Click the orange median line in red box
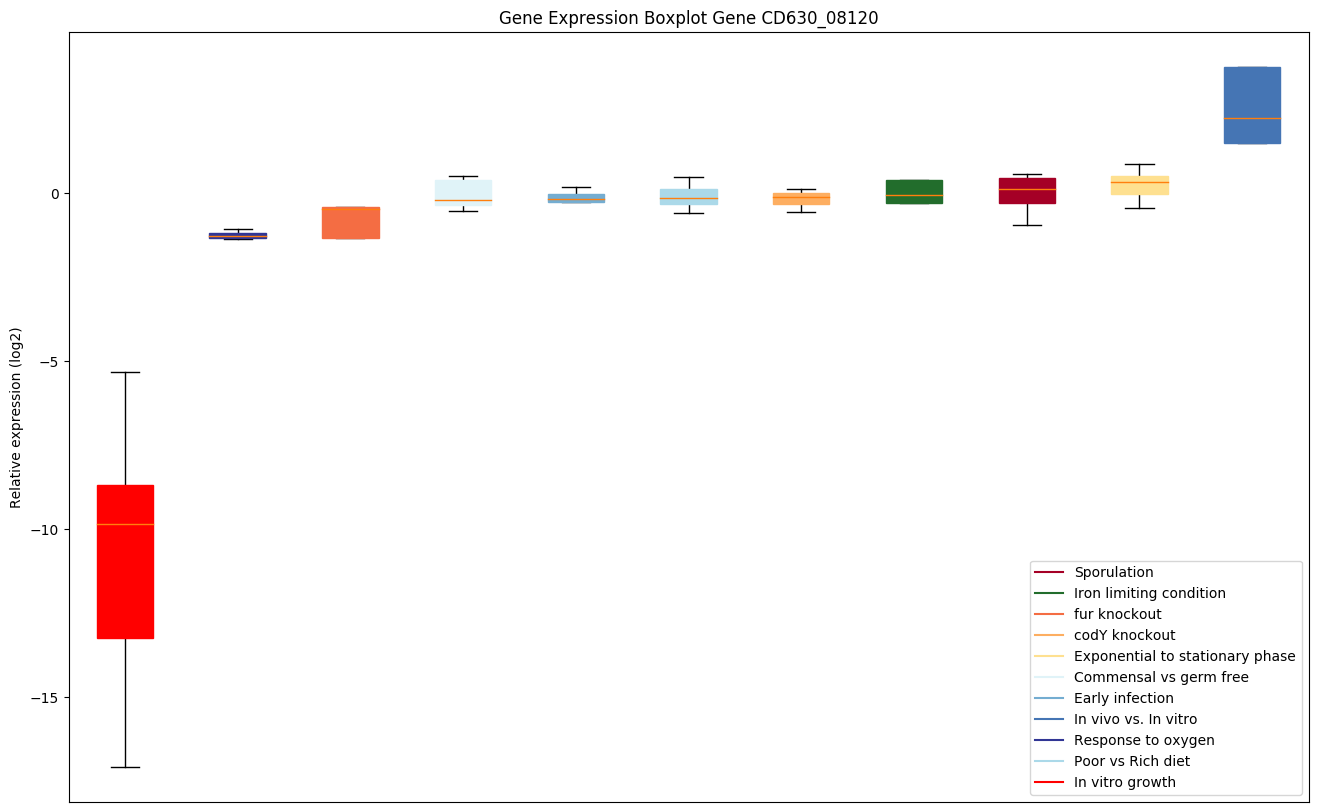The height and width of the screenshot is (812, 1318). (125, 524)
